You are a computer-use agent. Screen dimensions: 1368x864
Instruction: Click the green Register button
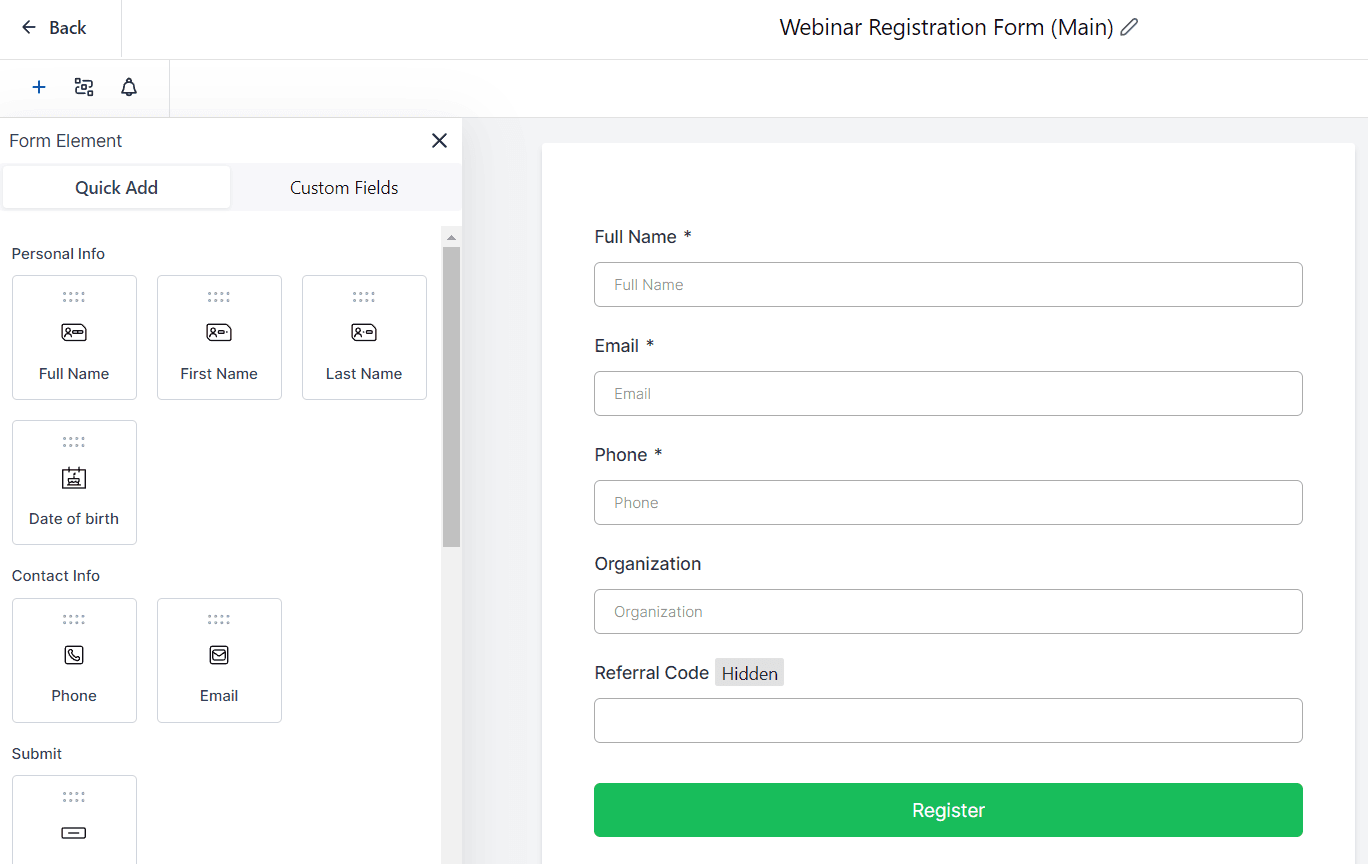click(948, 810)
